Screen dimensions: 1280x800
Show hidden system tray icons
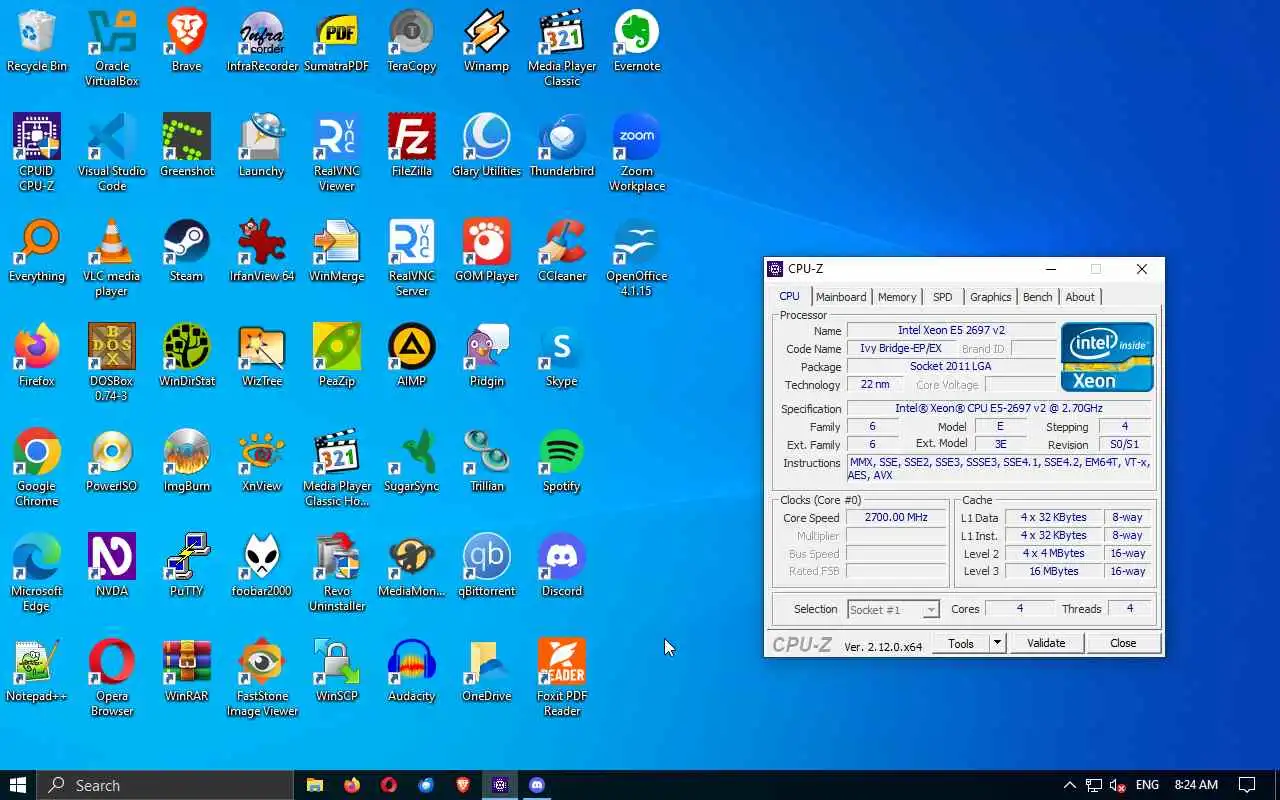click(x=1069, y=785)
